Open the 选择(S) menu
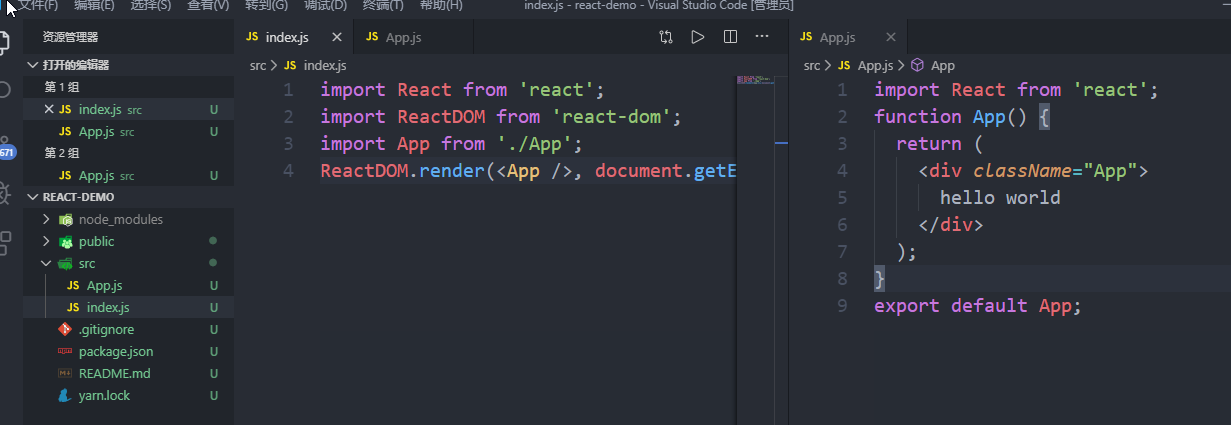This screenshot has width=1231, height=425. (151, 6)
